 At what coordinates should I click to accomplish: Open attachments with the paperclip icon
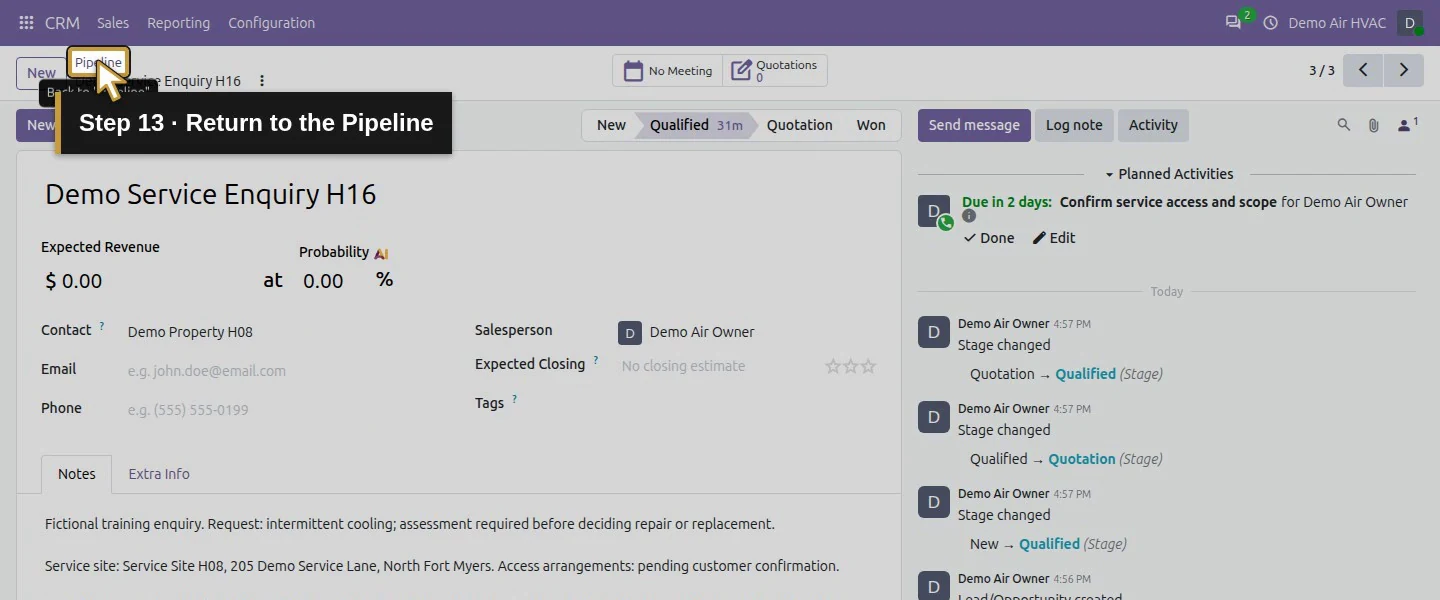point(1374,125)
